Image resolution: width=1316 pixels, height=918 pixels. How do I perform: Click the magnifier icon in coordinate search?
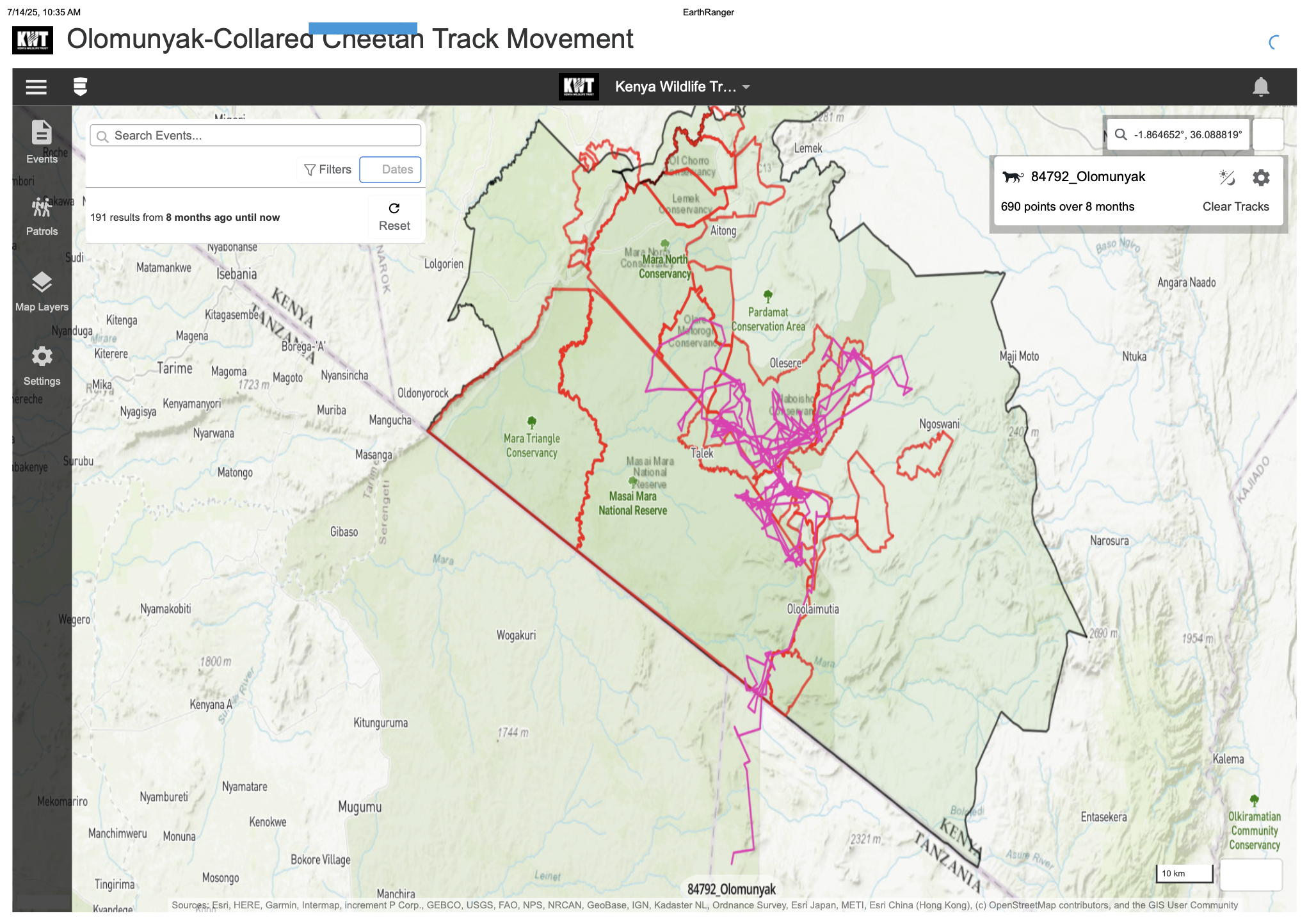click(x=1120, y=134)
